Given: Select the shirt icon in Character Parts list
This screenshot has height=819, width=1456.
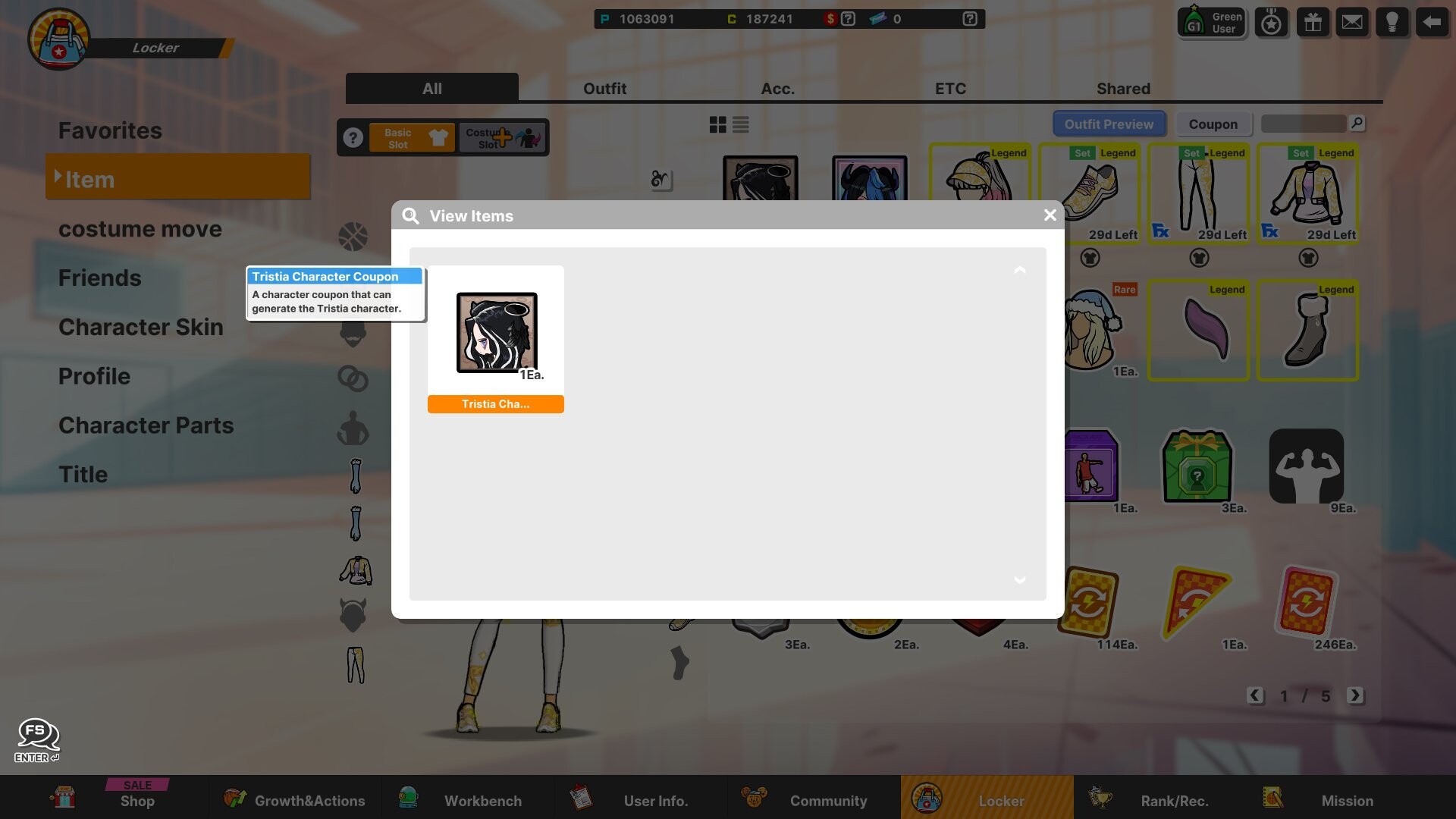Looking at the screenshot, I should click(x=355, y=570).
